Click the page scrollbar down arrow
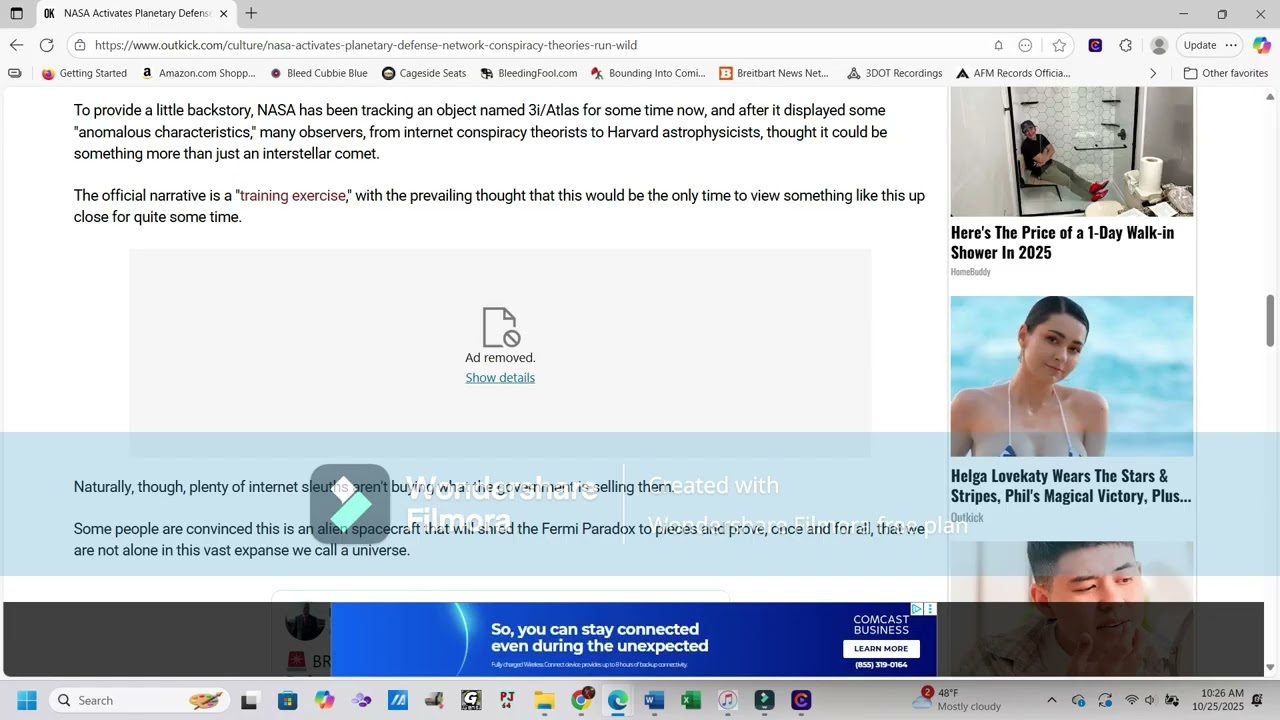 coord(1271,668)
